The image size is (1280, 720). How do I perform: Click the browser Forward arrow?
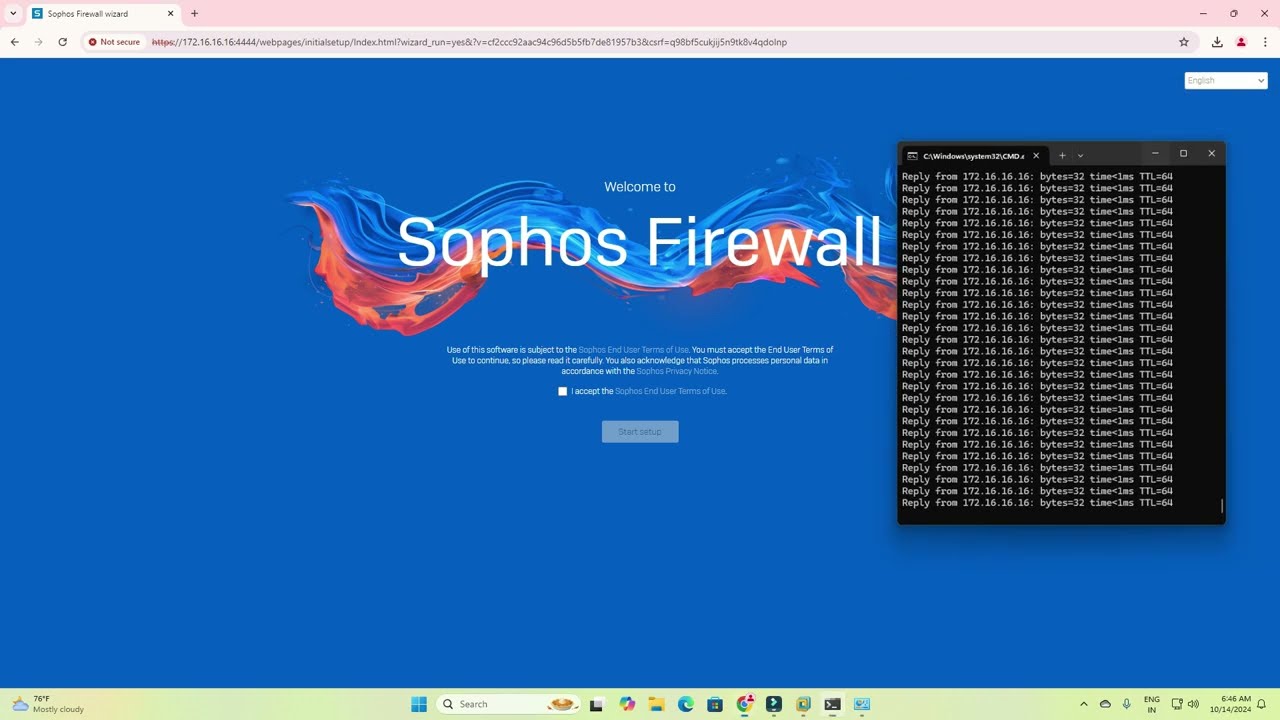tap(39, 42)
